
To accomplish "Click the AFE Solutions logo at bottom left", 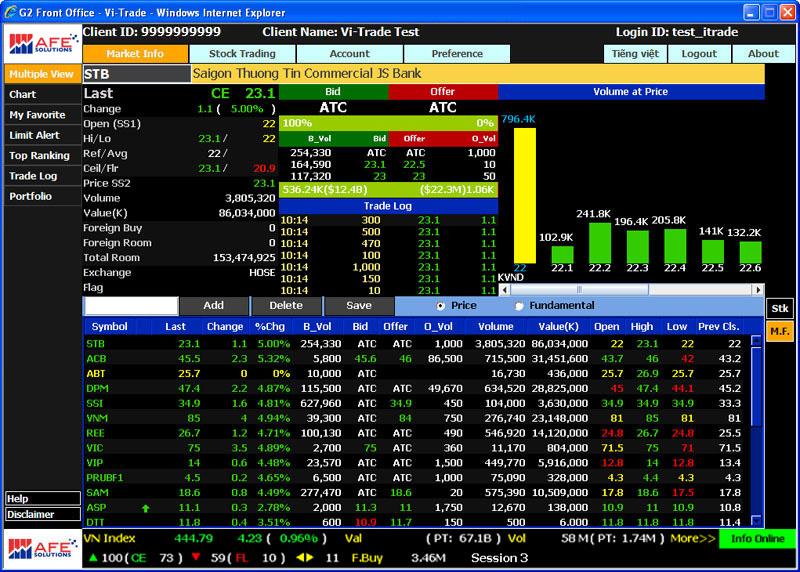I will click(x=42, y=549).
